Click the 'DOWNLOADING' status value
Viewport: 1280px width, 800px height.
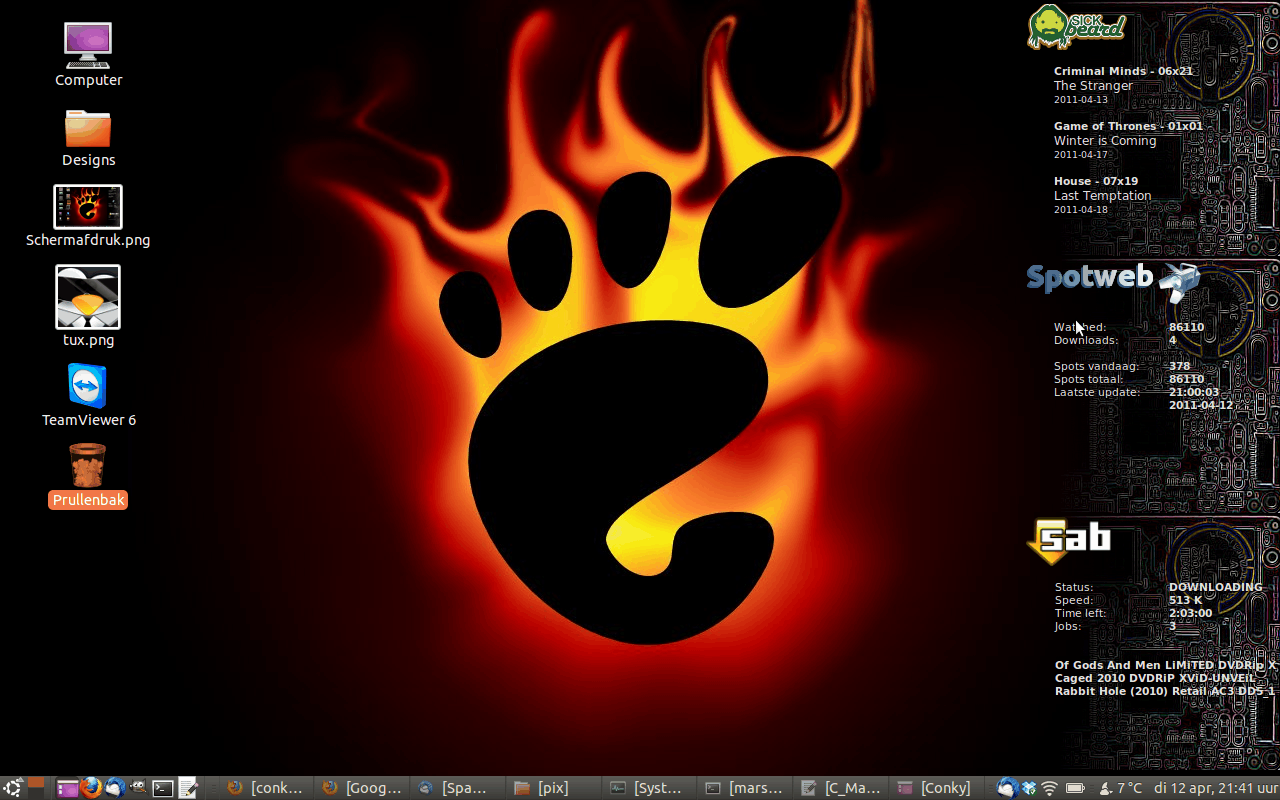coord(1216,587)
